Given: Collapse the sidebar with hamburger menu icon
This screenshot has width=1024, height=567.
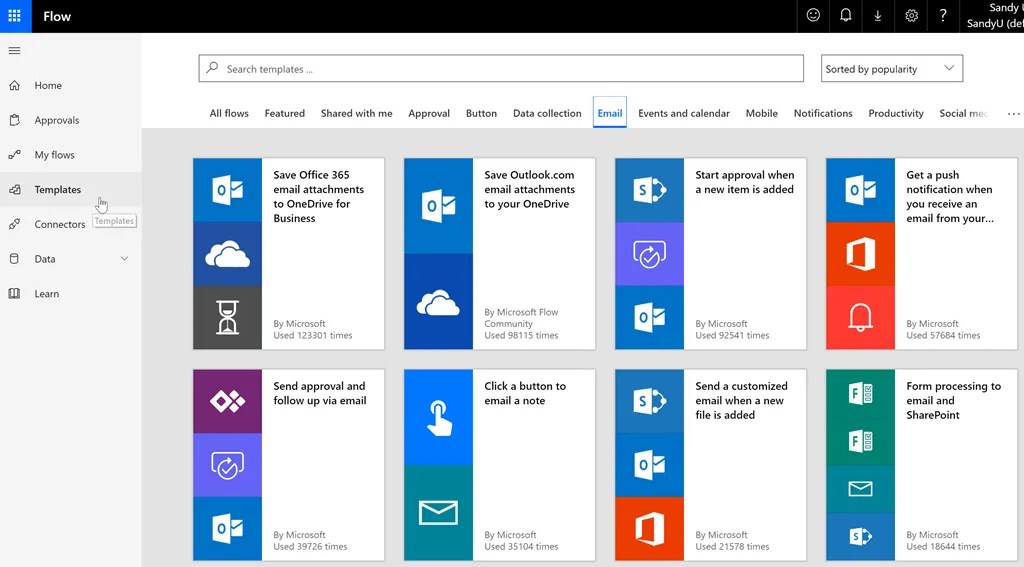Looking at the screenshot, I should 14,50.
